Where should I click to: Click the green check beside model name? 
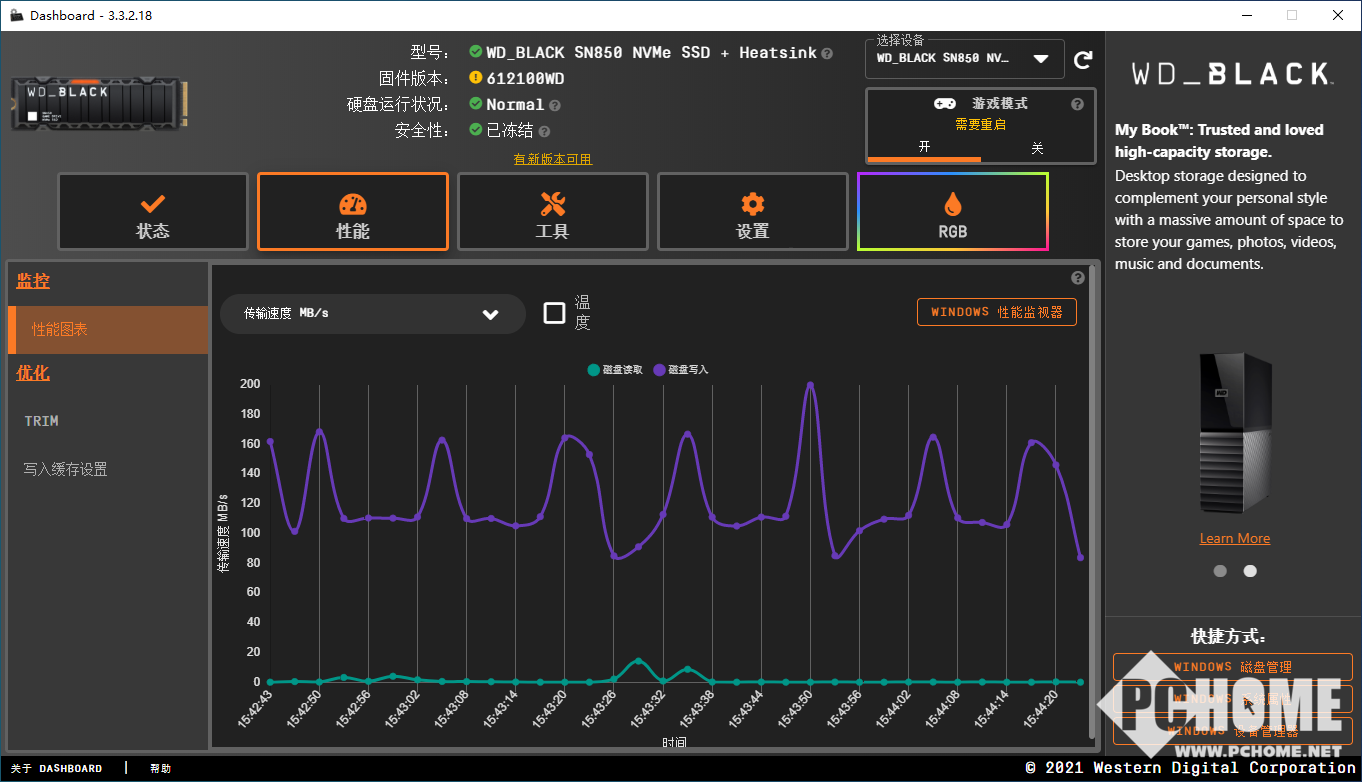point(476,52)
